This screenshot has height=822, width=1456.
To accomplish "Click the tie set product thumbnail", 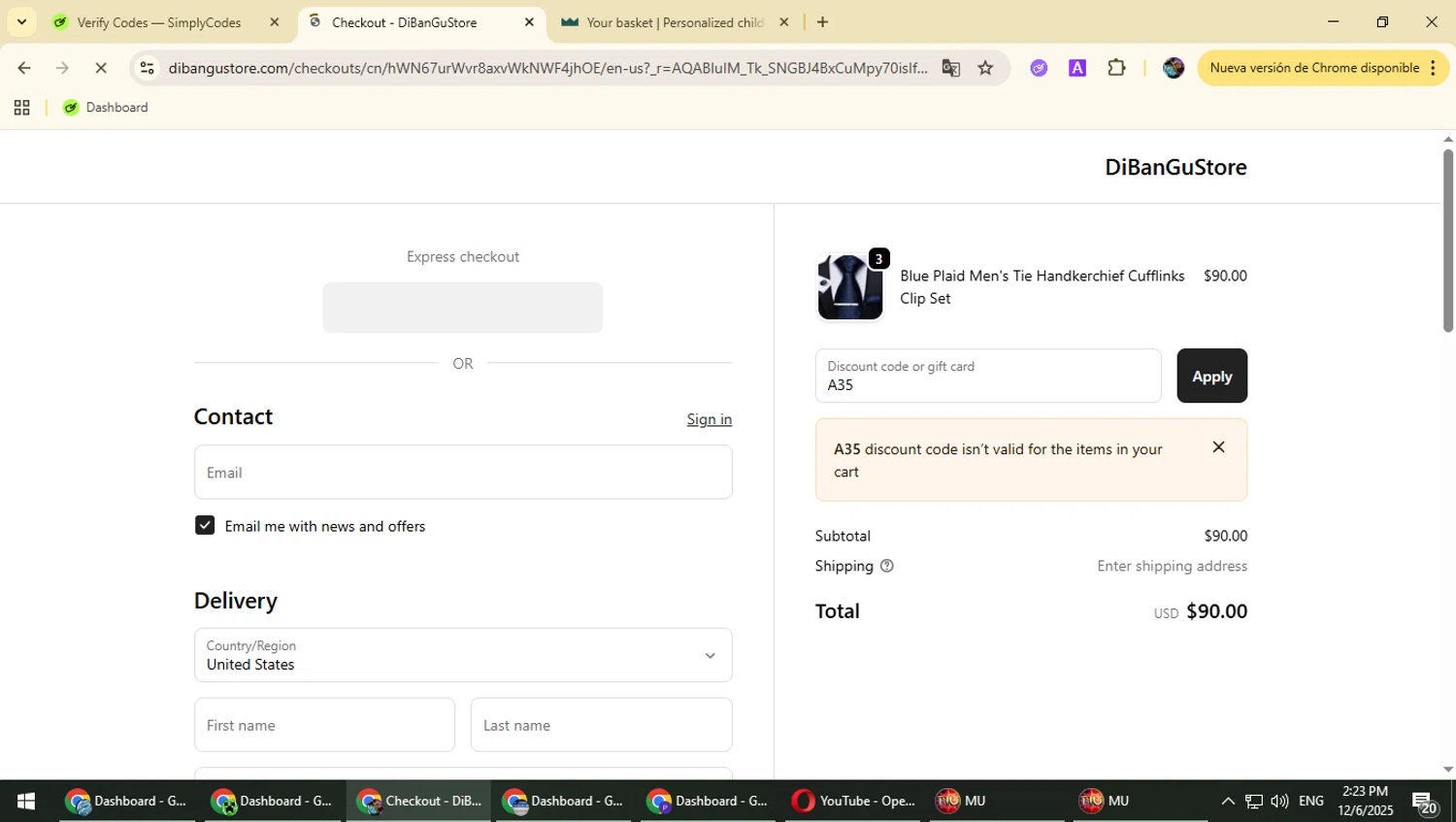I will coord(850,287).
